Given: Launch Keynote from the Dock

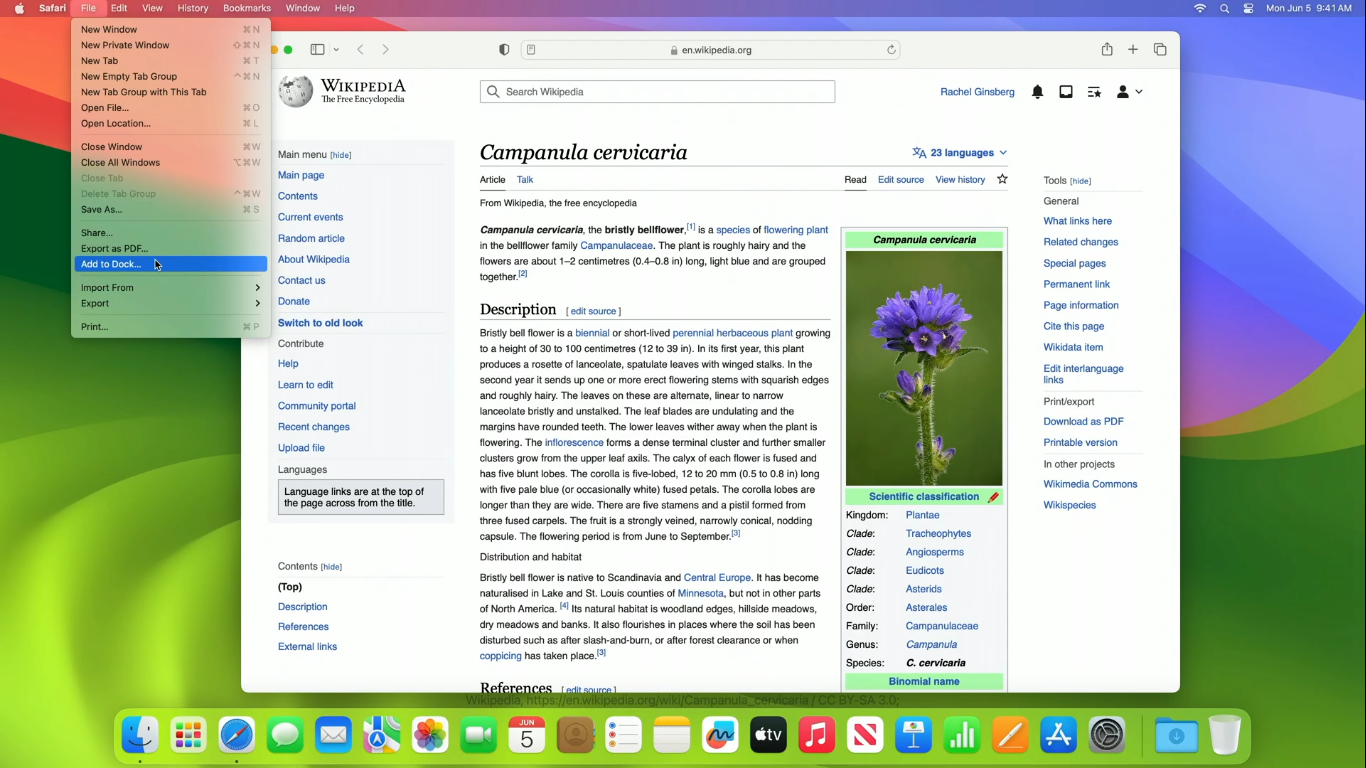Looking at the screenshot, I should [x=913, y=736].
